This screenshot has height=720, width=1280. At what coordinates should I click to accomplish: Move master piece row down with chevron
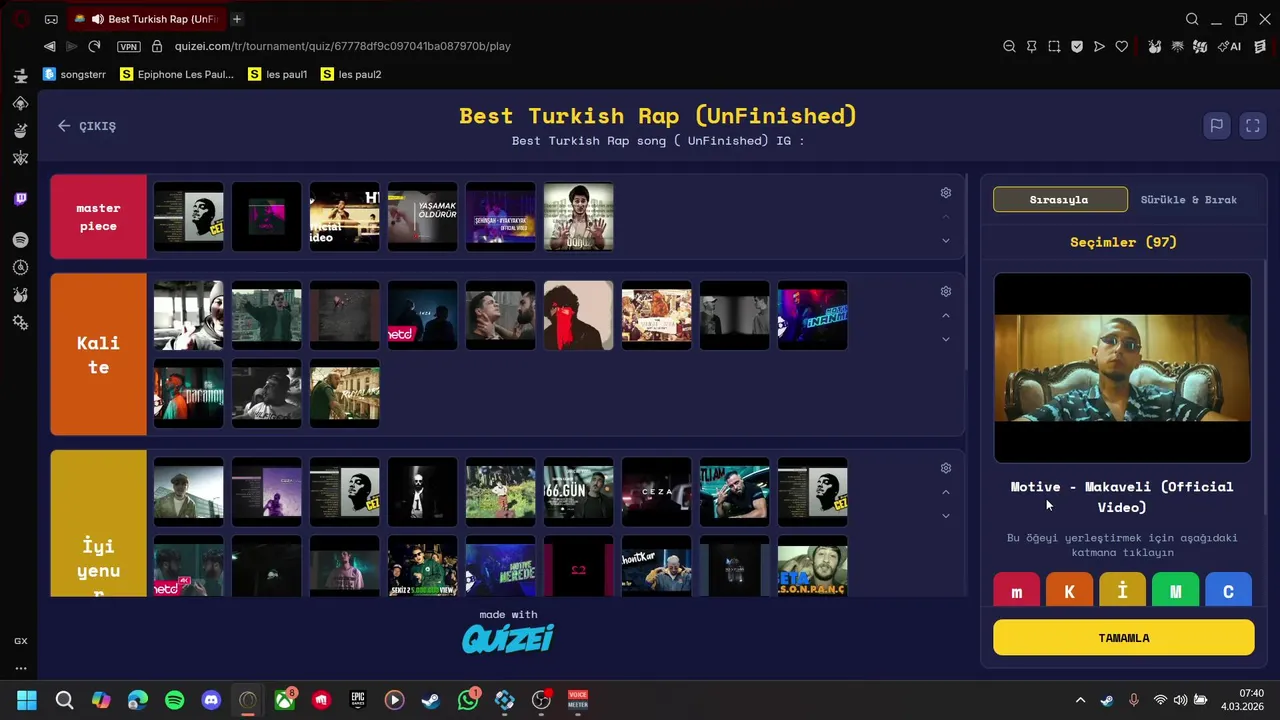[x=946, y=241]
